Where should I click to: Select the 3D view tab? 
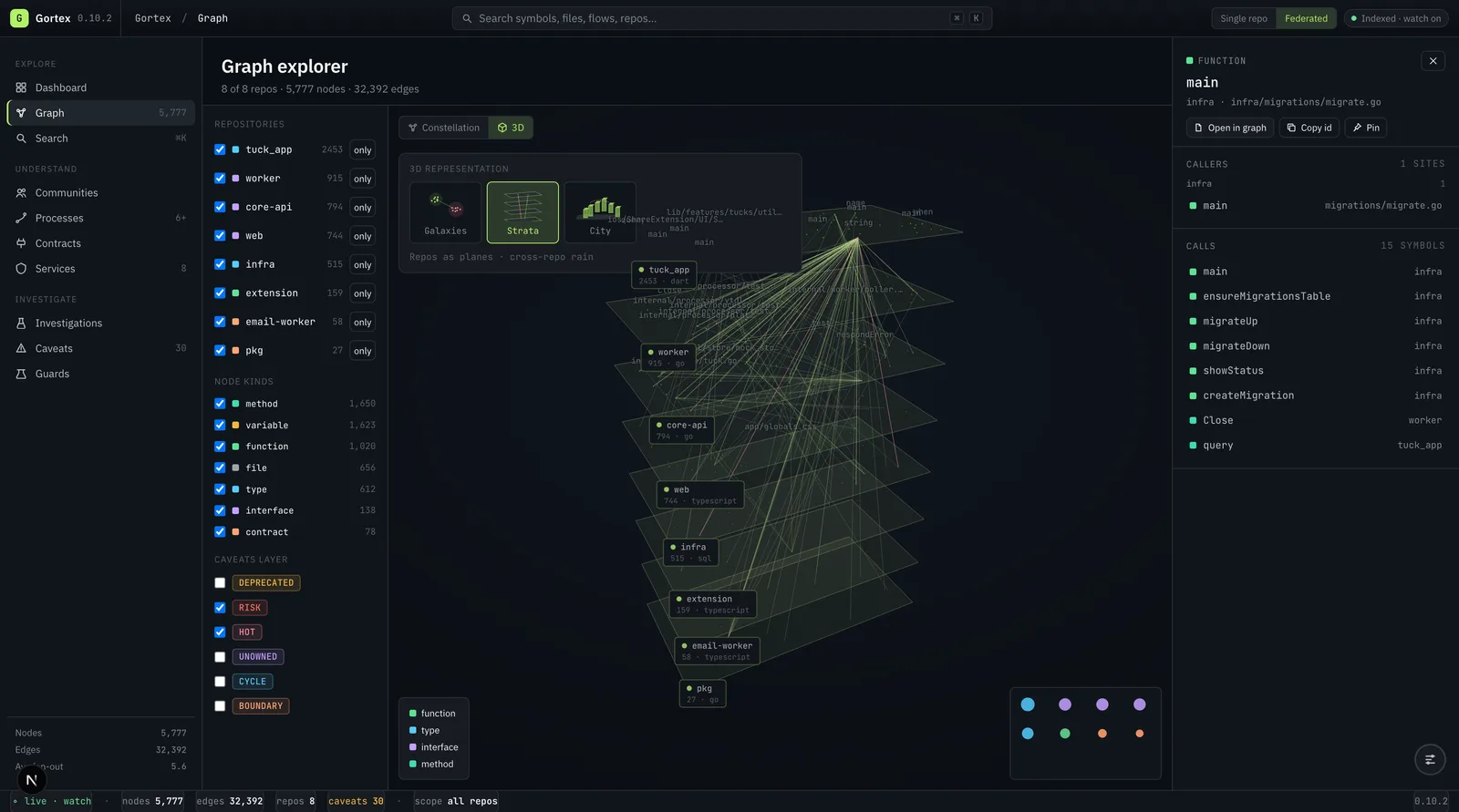pos(511,128)
